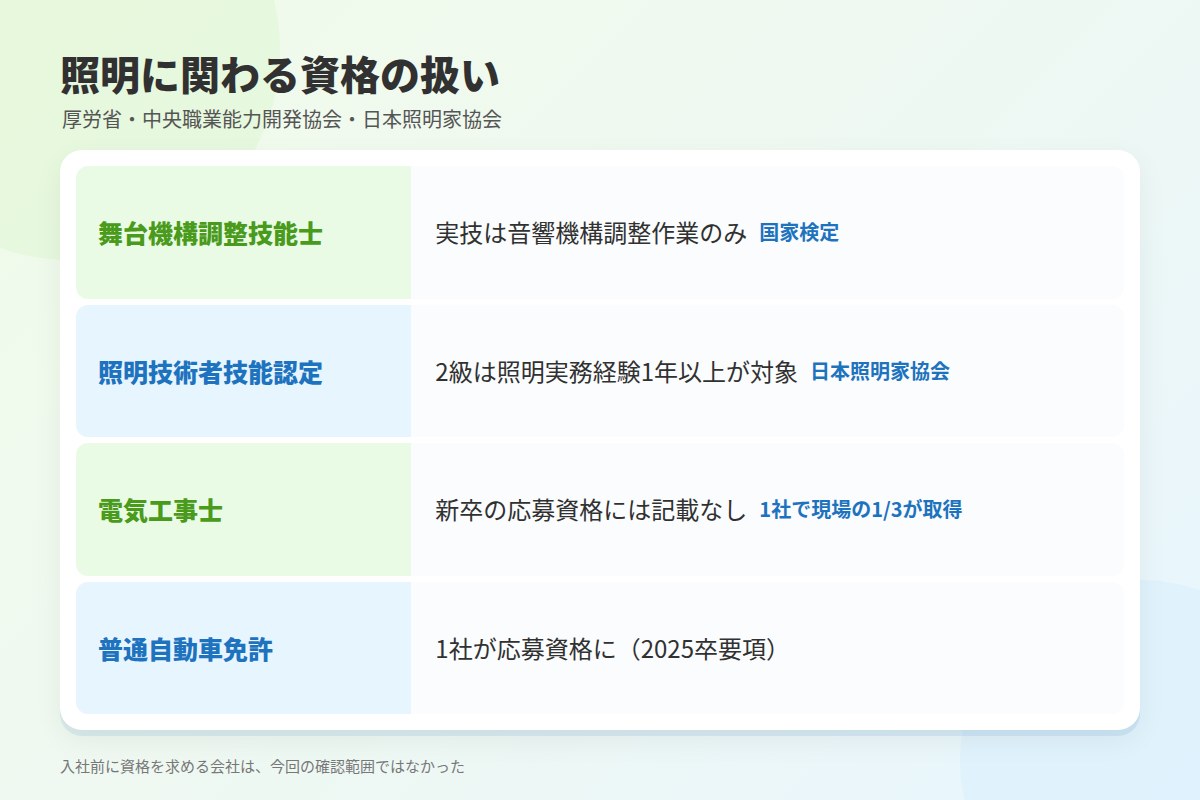Click the text 1社が応募資格に（2025卒要項）

coord(606,650)
